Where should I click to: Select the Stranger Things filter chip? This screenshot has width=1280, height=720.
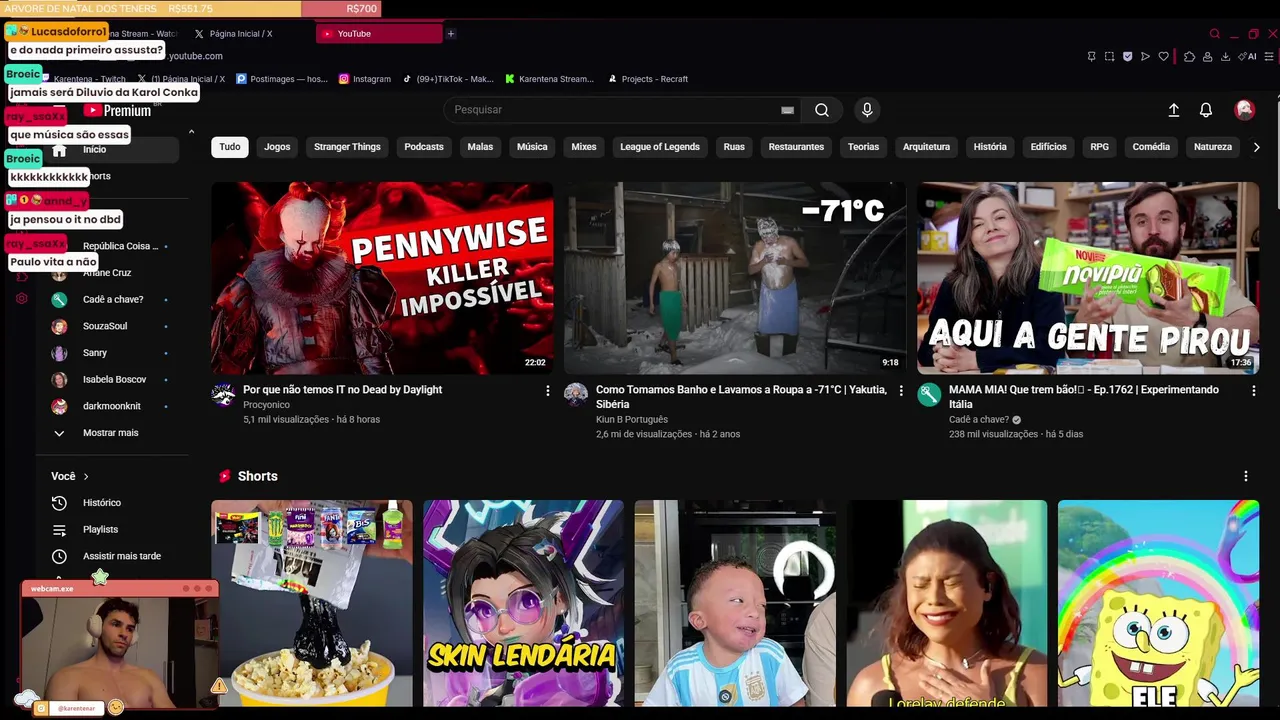coord(347,147)
